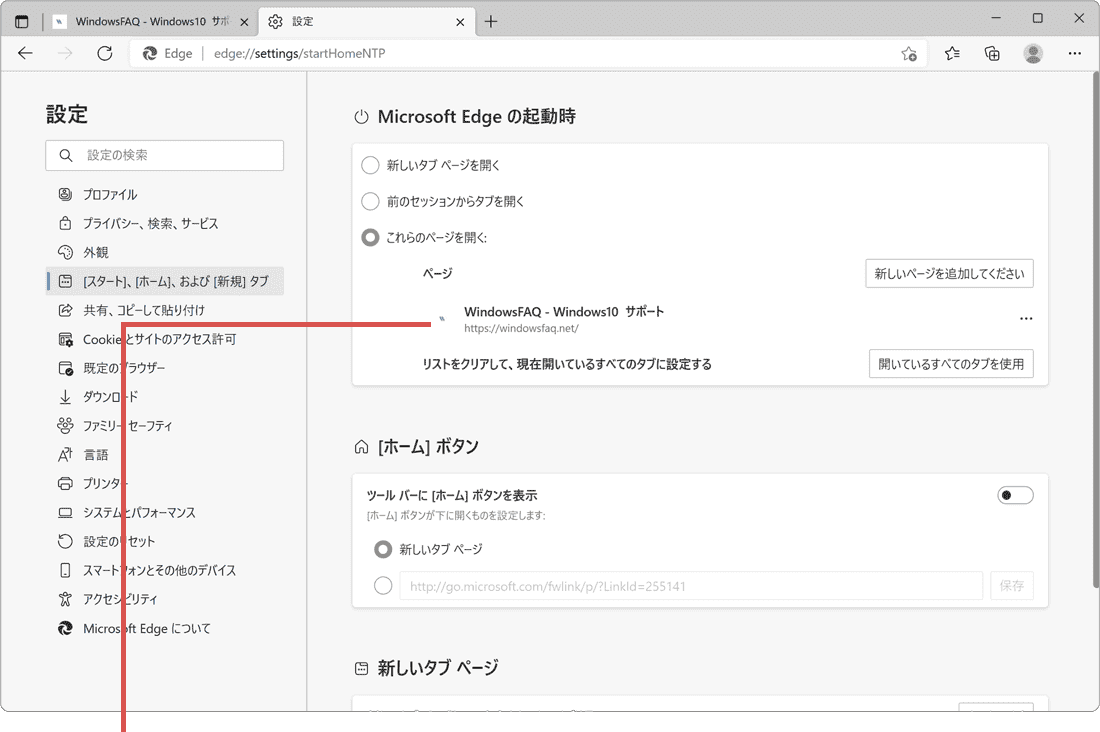Open a new tab with plus icon

(490, 22)
